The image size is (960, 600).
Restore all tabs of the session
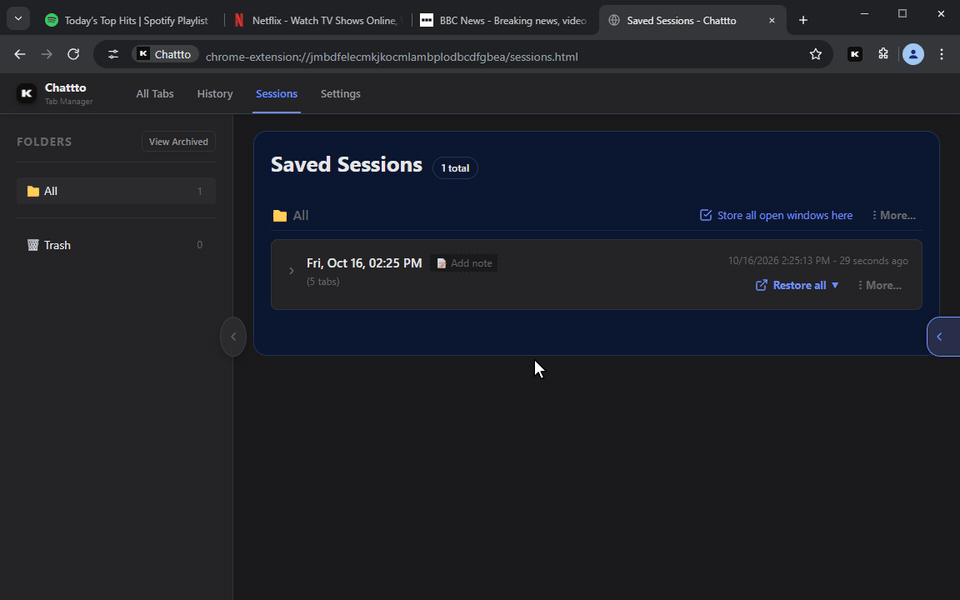pyautogui.click(x=792, y=285)
